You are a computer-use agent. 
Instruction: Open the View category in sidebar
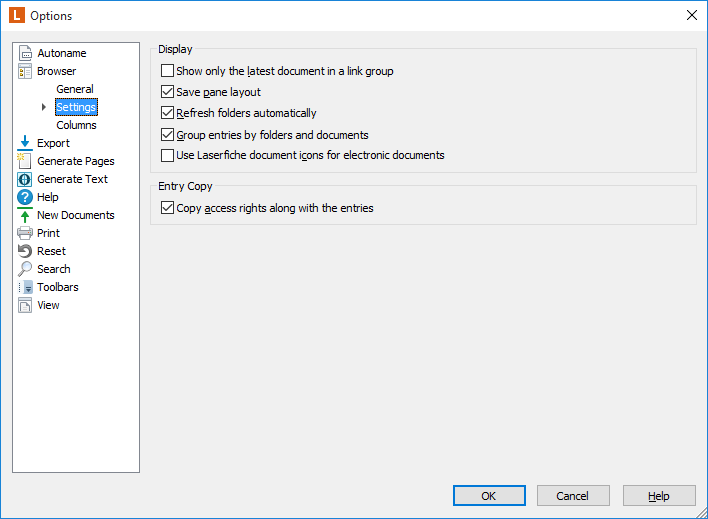(48, 305)
